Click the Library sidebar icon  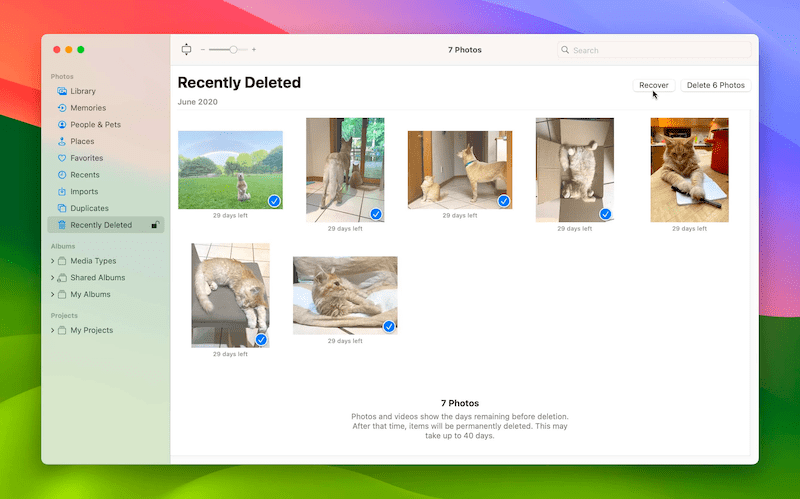pos(62,91)
